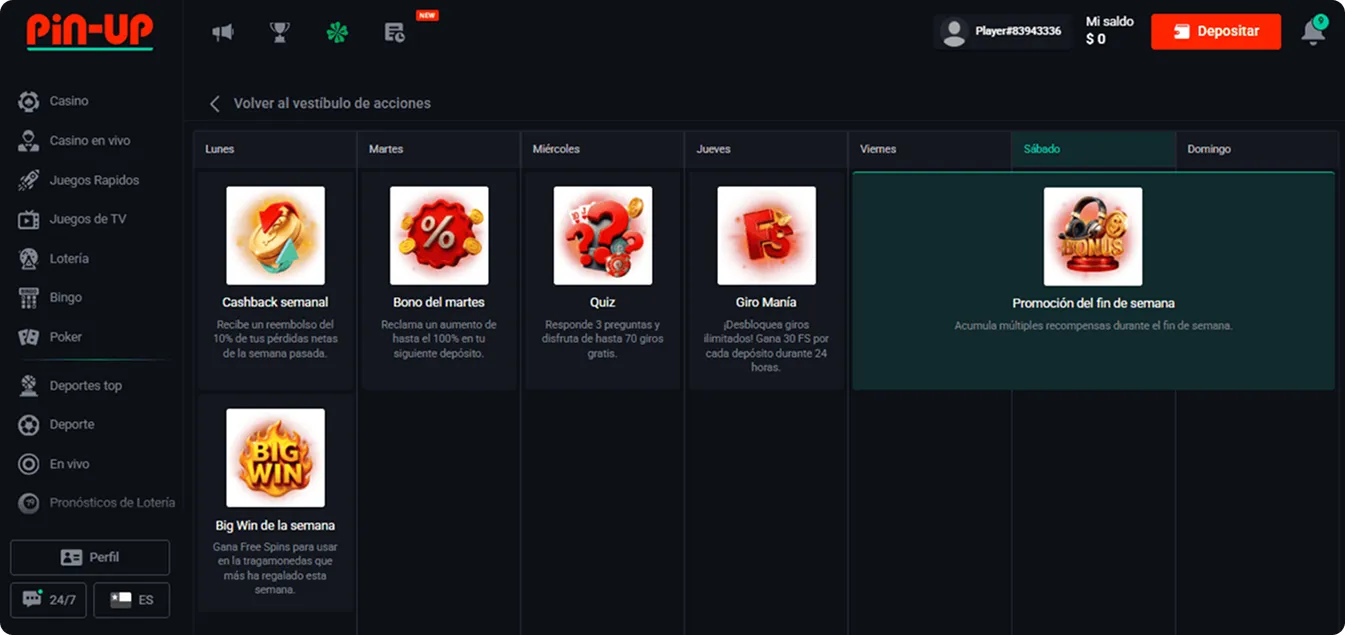Select the Viernes tab
Screen dimensions: 1345x635
[929, 149]
